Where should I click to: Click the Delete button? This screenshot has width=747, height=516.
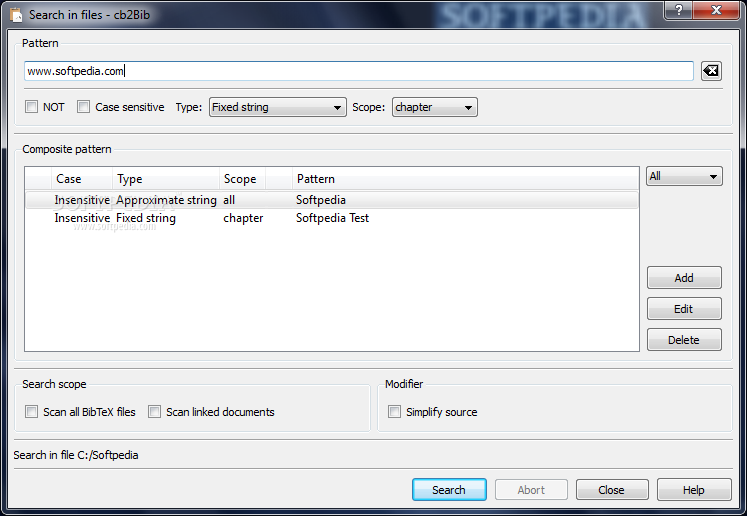(x=684, y=340)
